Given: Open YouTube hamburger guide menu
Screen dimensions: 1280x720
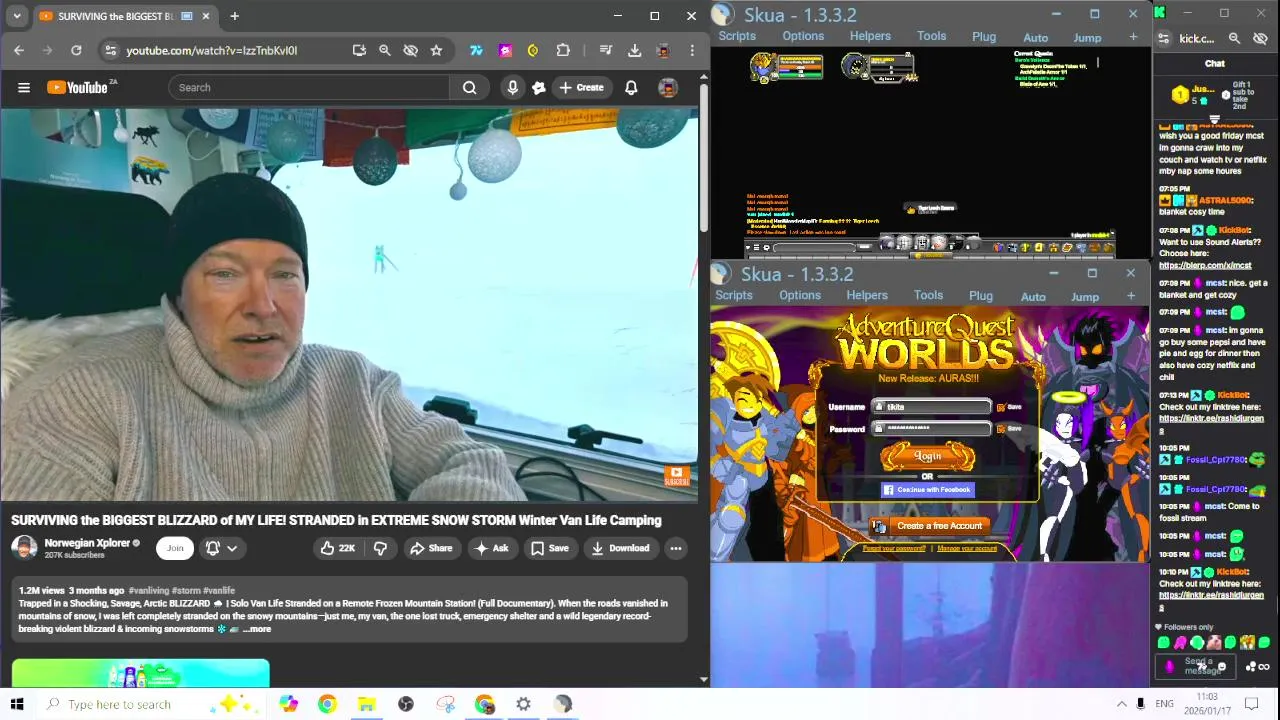Looking at the screenshot, I should pos(24,87).
